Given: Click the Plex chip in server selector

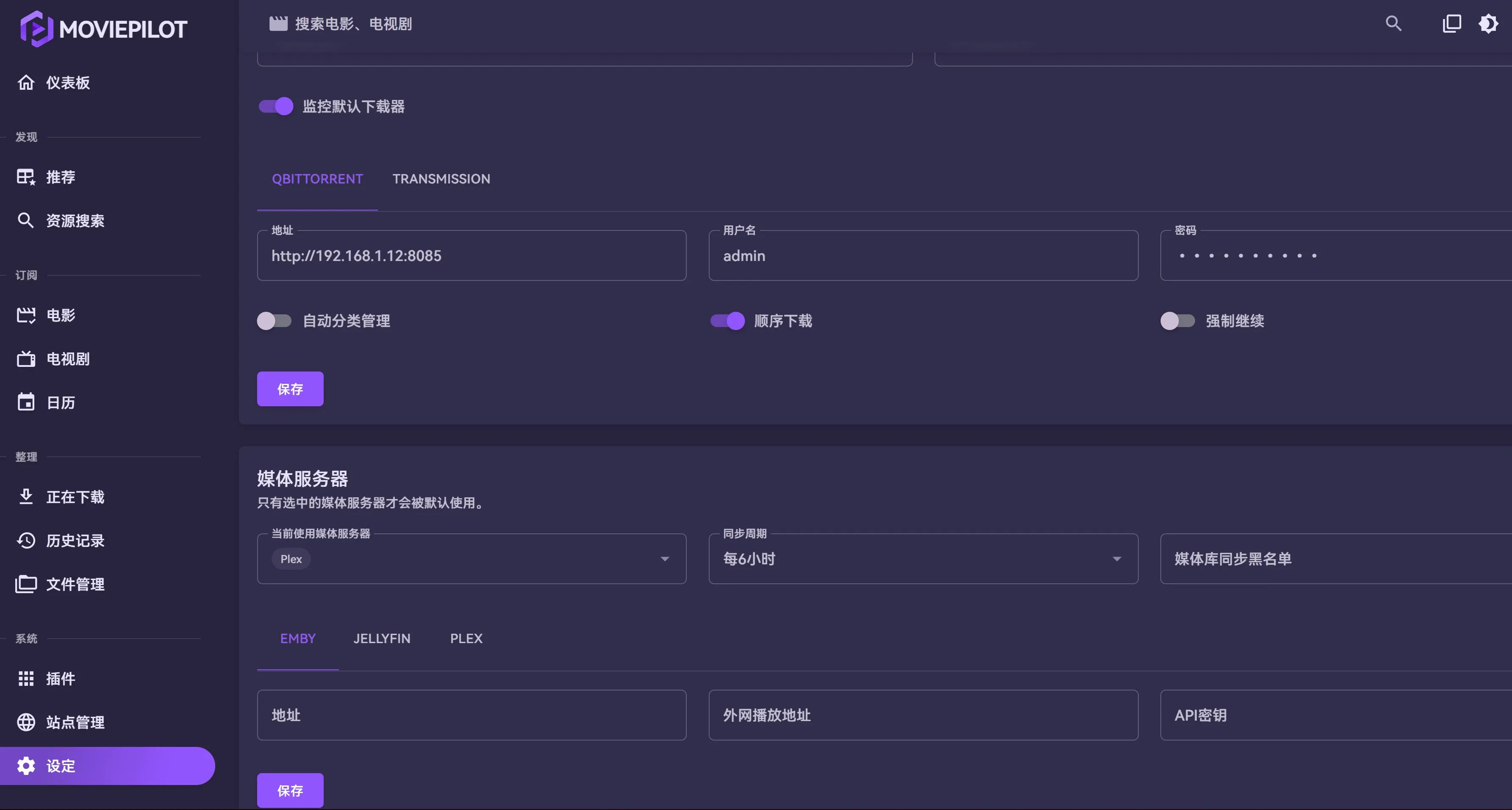Looking at the screenshot, I should pos(291,559).
